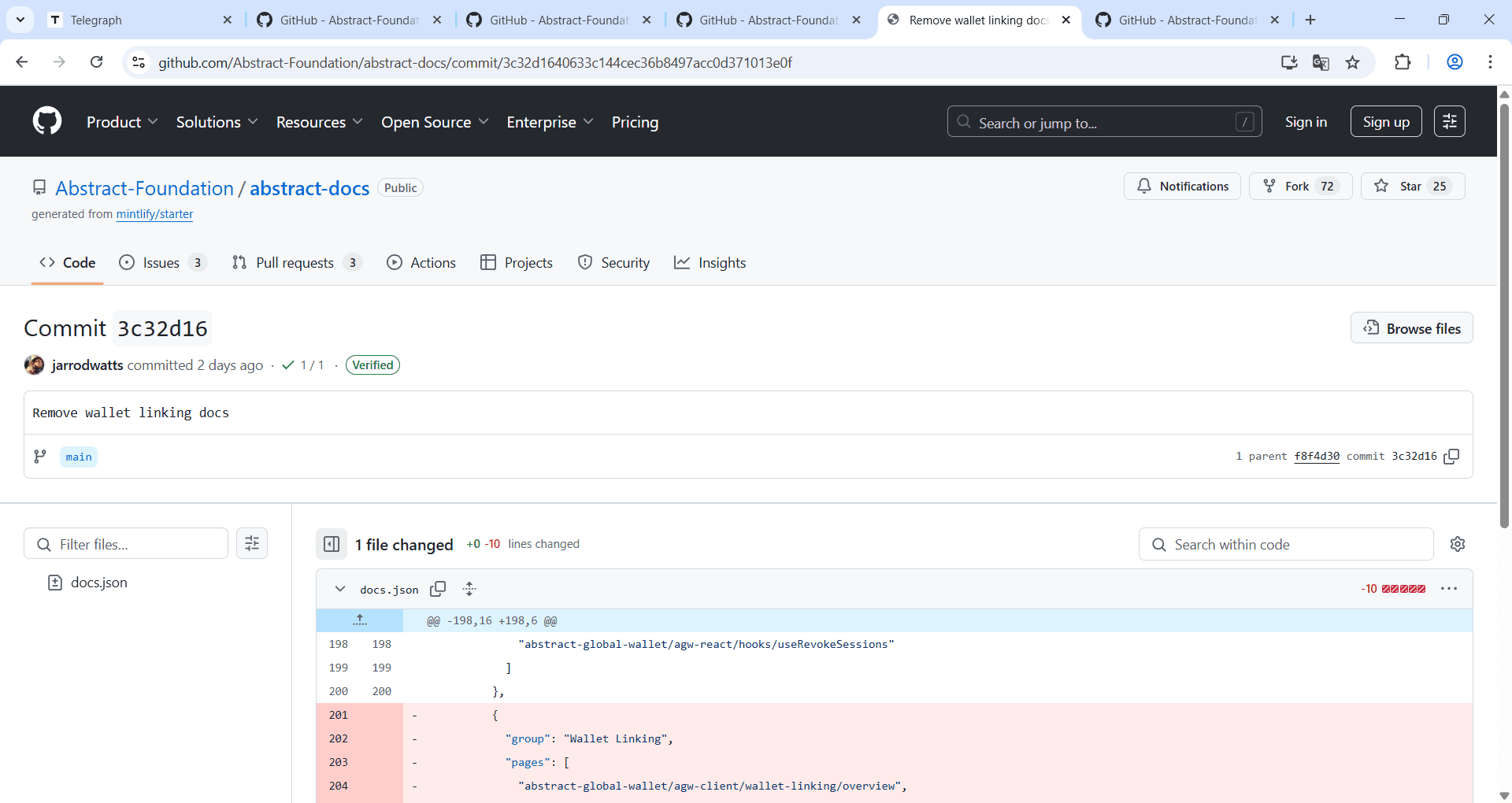
Task: Focus the Filter files input
Action: 126,544
